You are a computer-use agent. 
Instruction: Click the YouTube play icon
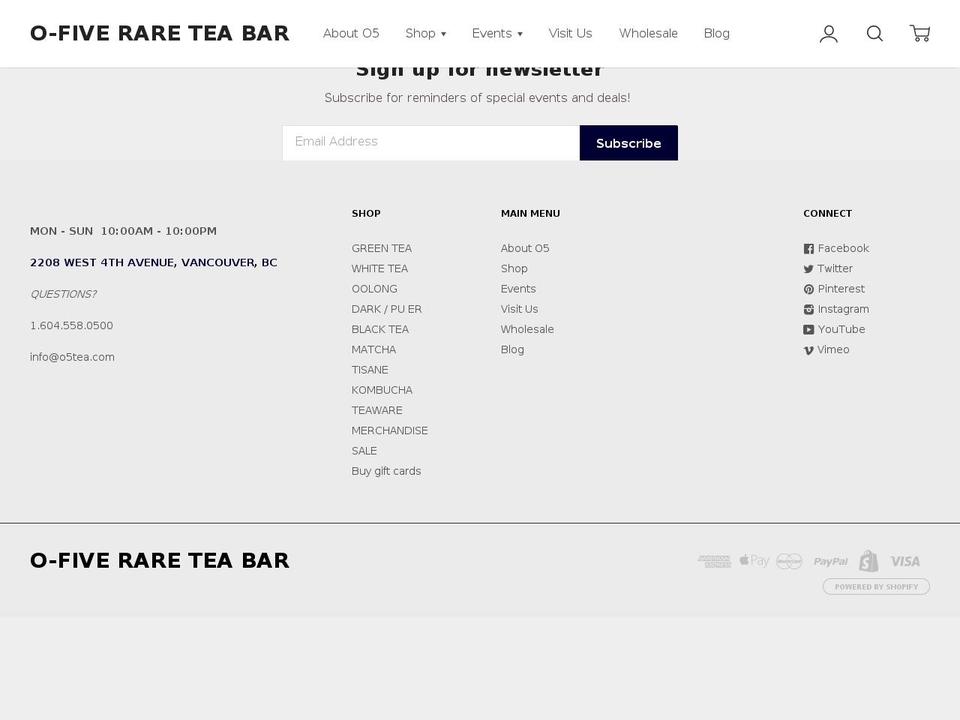coord(809,330)
